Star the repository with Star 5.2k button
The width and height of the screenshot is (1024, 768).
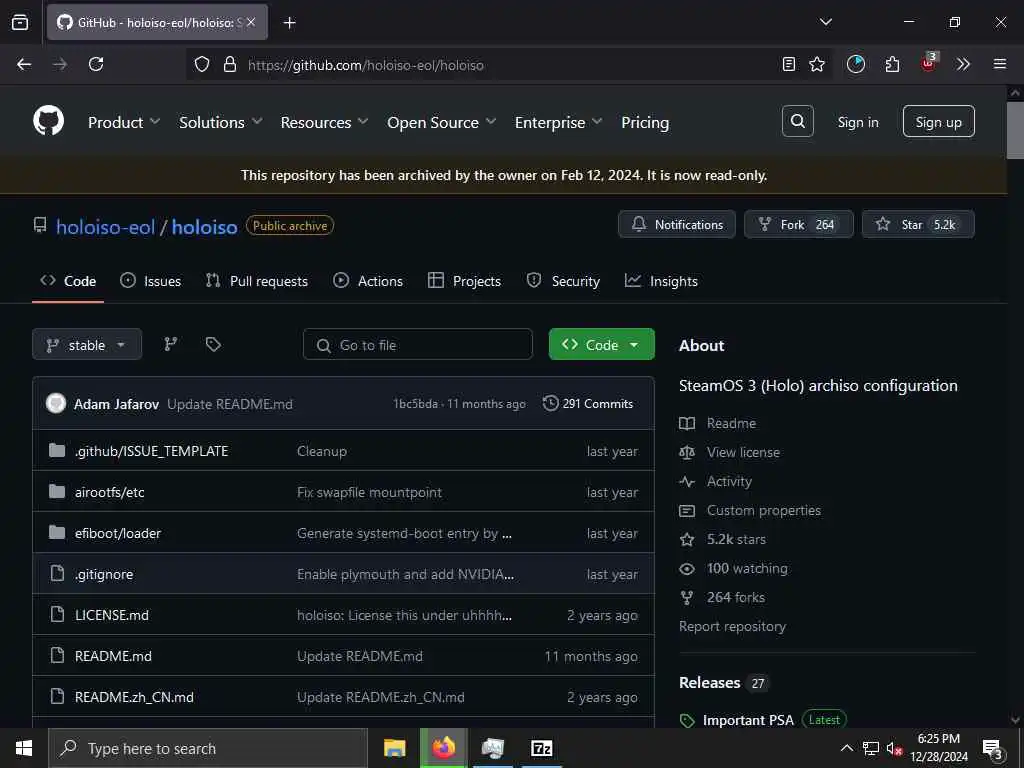(x=918, y=224)
